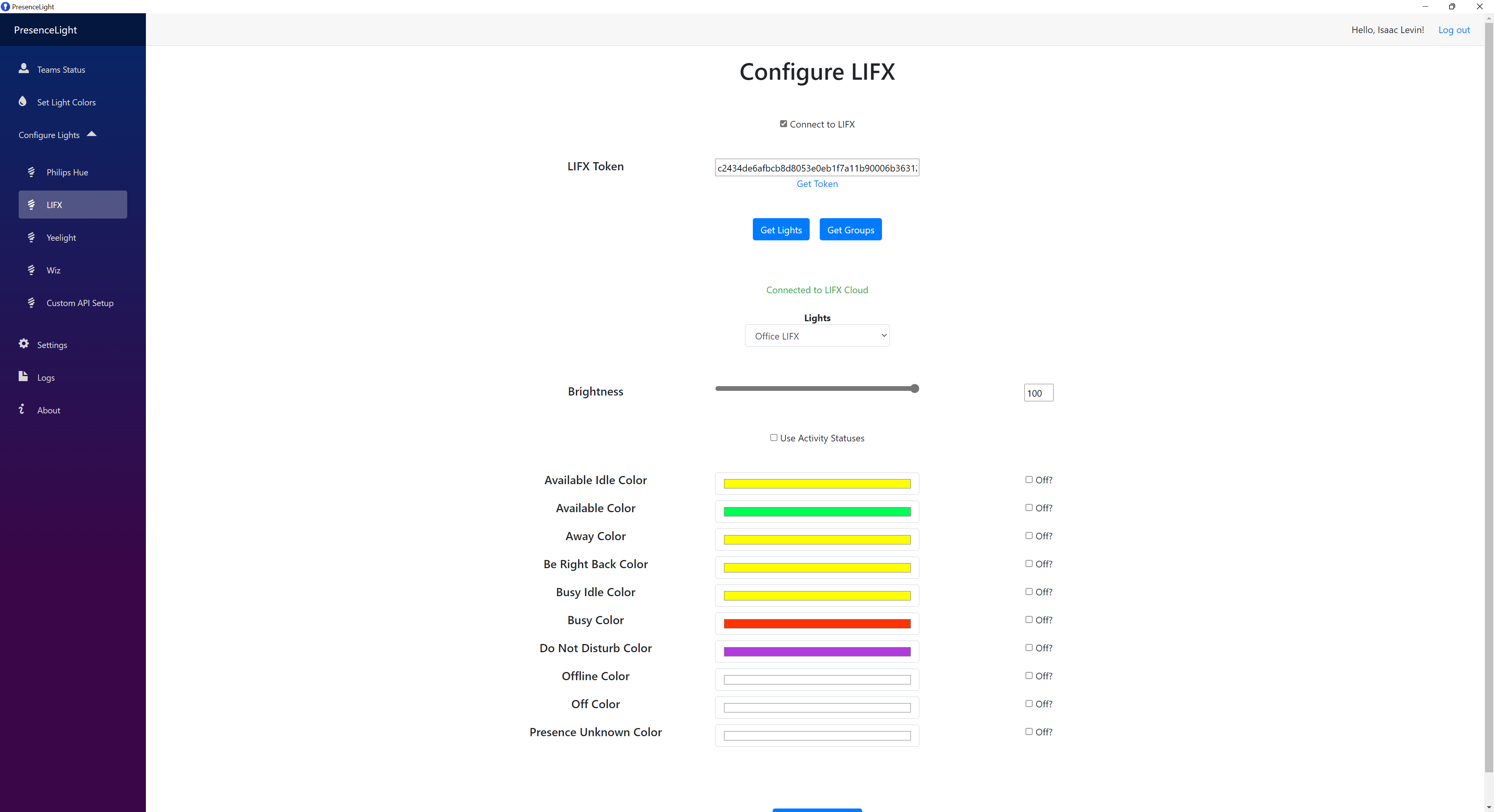The height and width of the screenshot is (812, 1494).
Task: Uncheck the Connect to LIFX checkbox
Action: click(784, 123)
